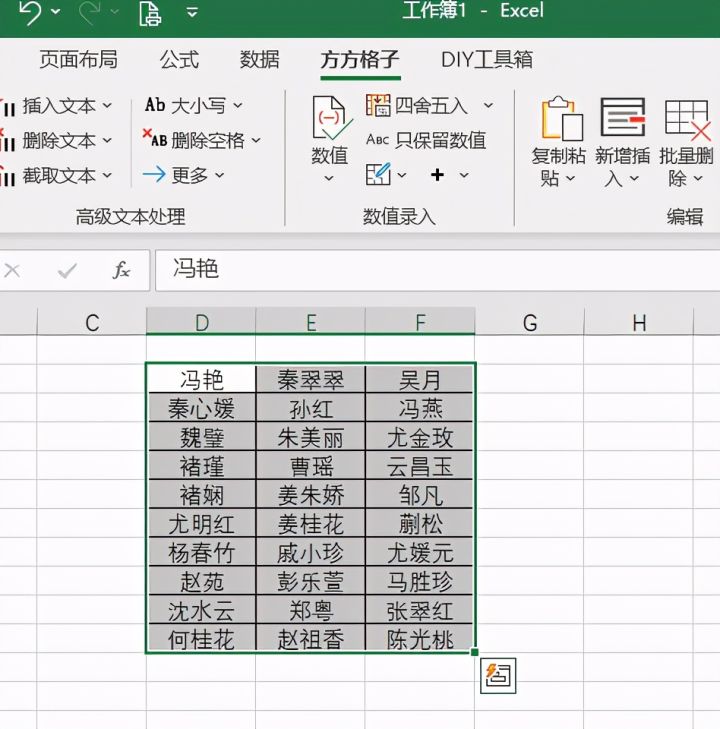Select cell containing 陈光桃
720x729 pixels.
[419, 638]
